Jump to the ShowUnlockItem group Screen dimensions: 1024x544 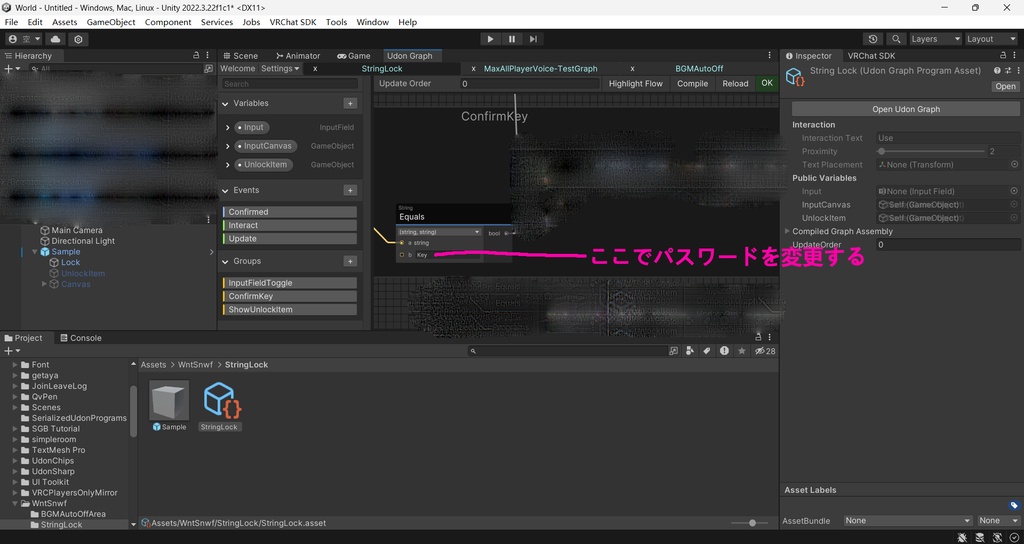[x=290, y=310]
